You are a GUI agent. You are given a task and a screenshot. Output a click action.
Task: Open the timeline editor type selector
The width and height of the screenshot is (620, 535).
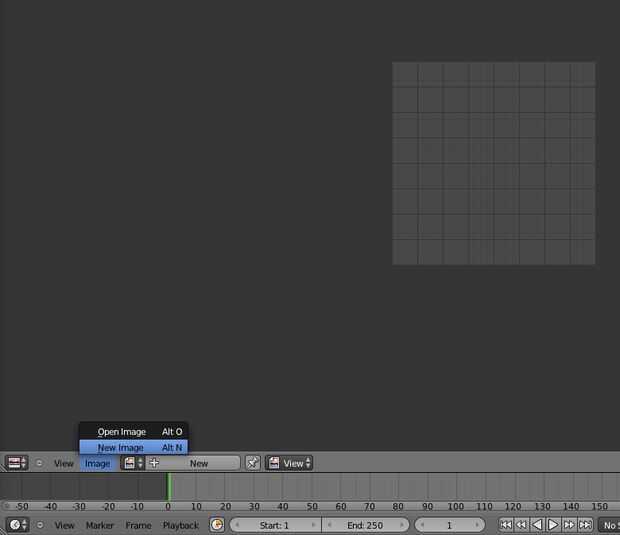click(x=17, y=525)
